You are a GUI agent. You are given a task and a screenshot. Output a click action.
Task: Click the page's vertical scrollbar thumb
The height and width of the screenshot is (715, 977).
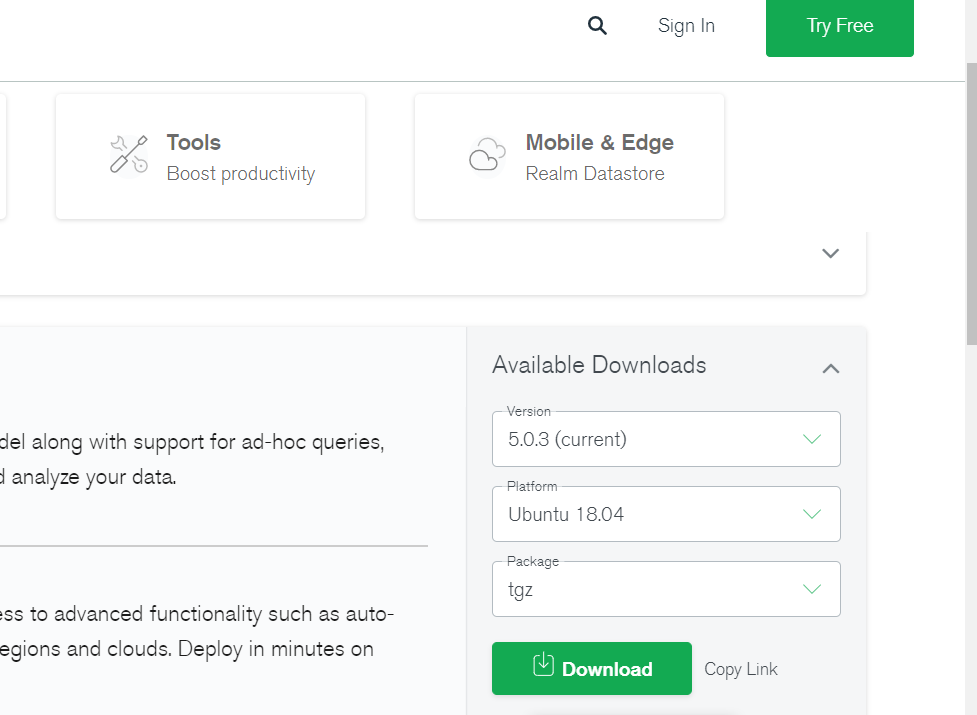(970, 200)
